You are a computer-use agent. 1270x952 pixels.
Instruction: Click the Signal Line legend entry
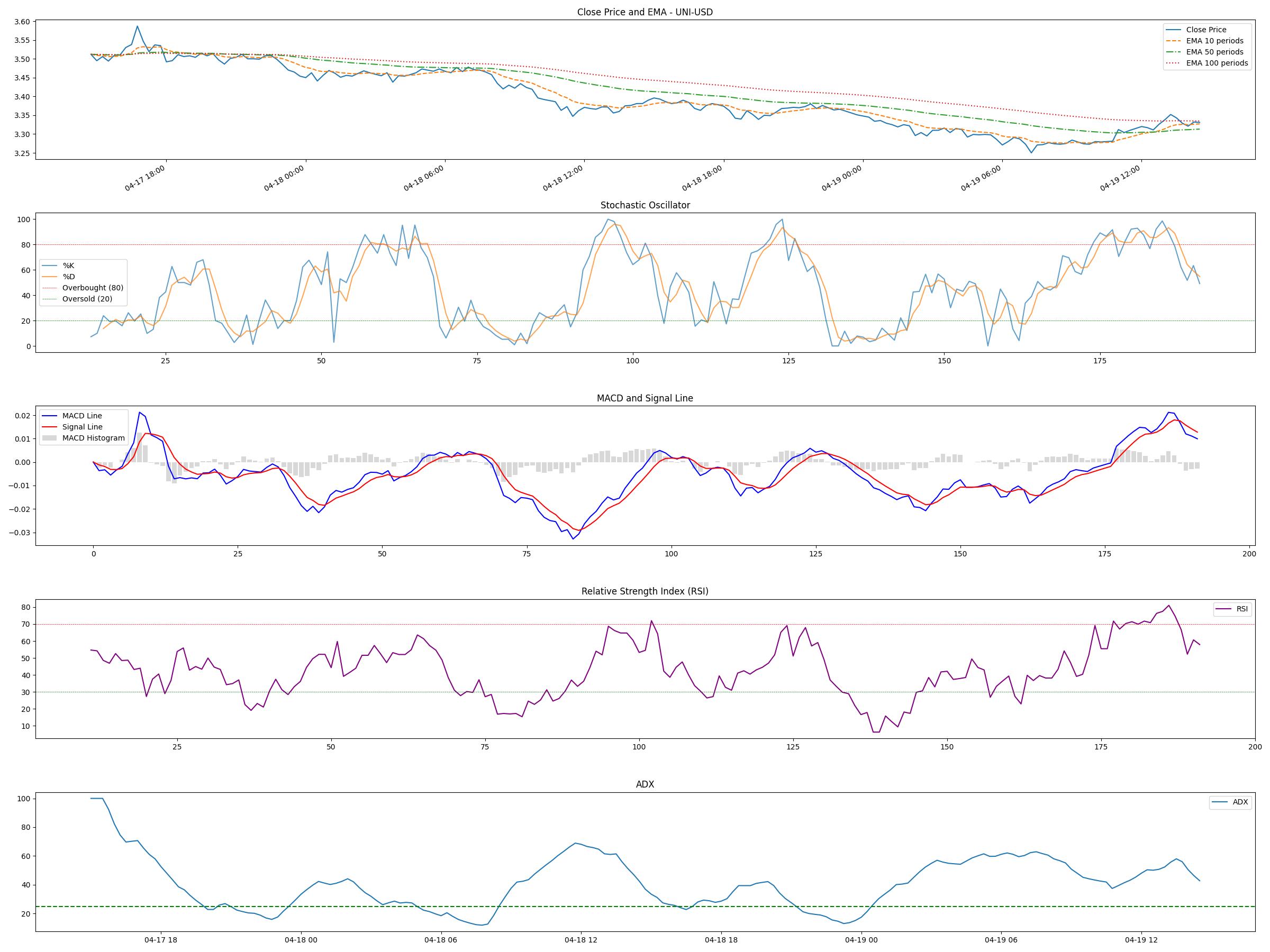coord(82,427)
